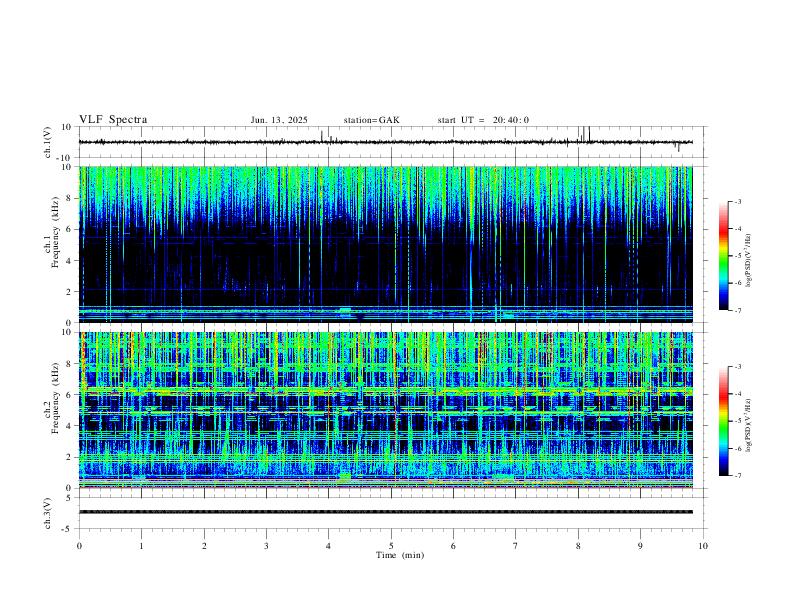
Task: Select the "start UT = 20:40:0" header text
Action: coord(483,120)
